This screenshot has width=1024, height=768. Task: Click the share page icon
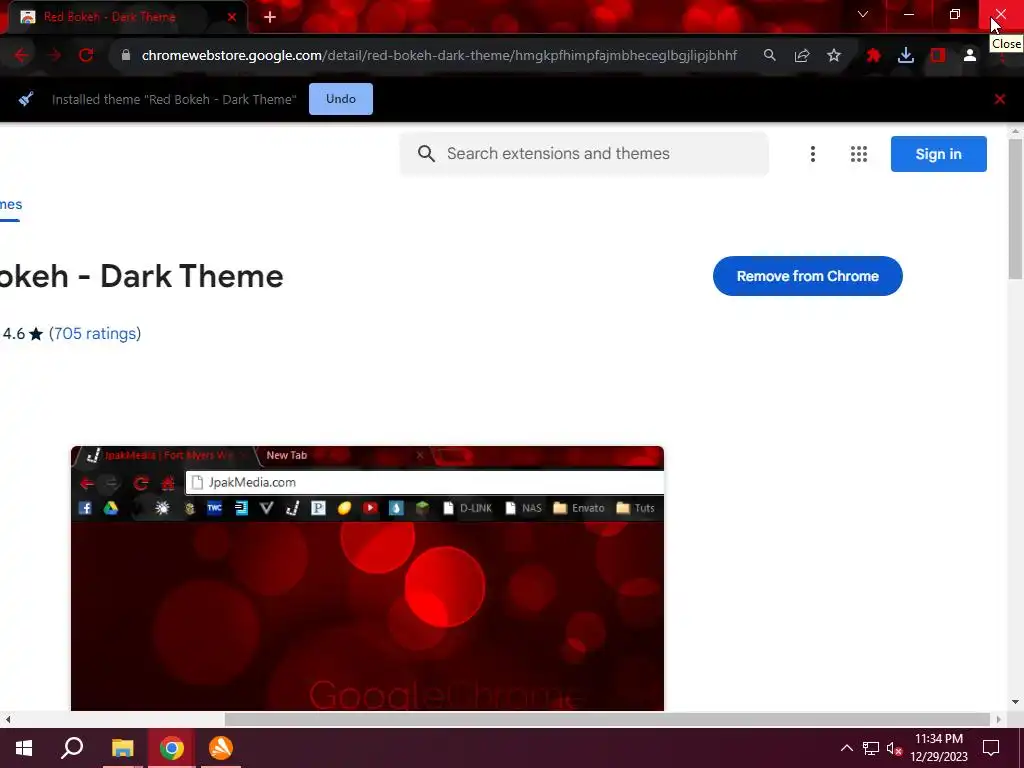(x=802, y=56)
